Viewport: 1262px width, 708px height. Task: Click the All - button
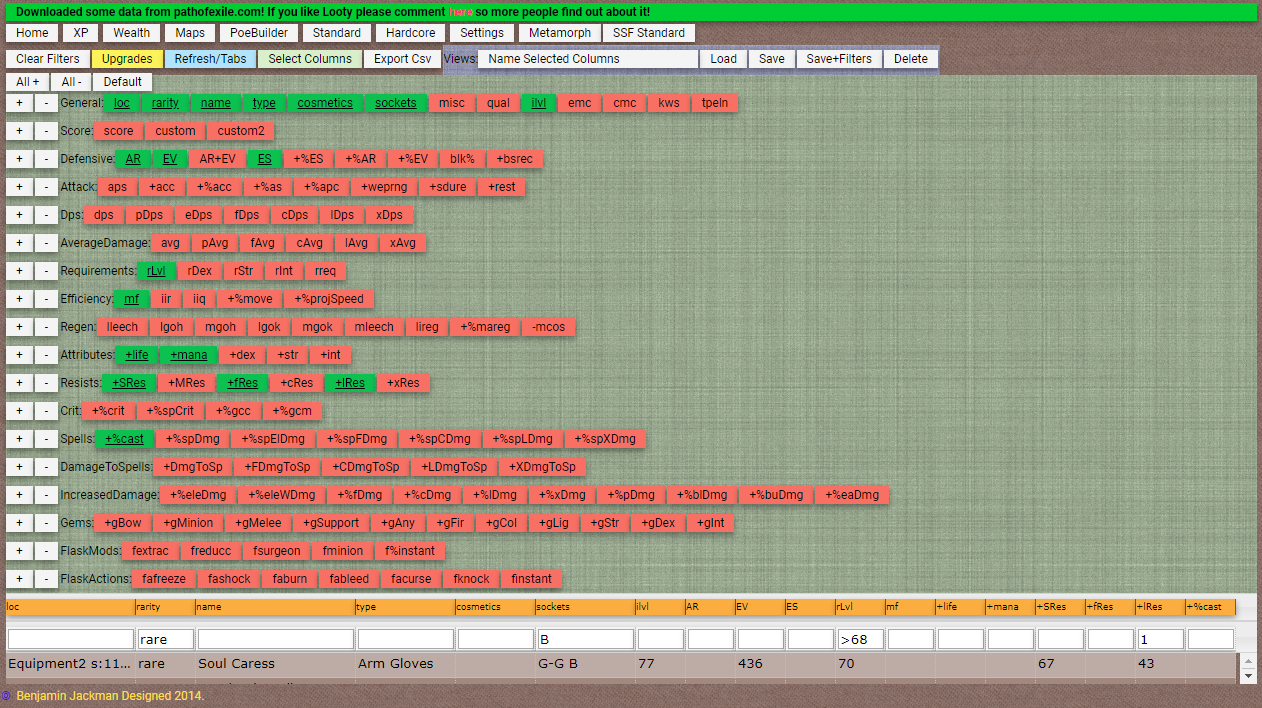(71, 82)
